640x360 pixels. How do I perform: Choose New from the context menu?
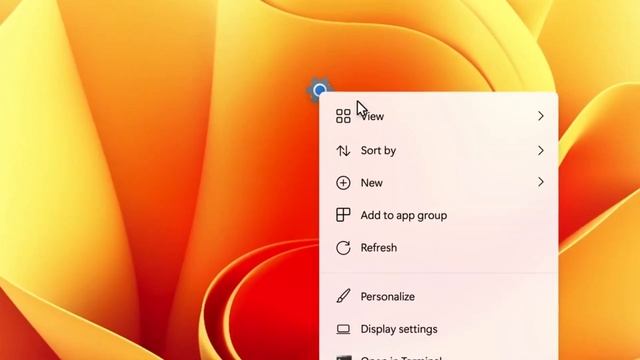[439, 182]
